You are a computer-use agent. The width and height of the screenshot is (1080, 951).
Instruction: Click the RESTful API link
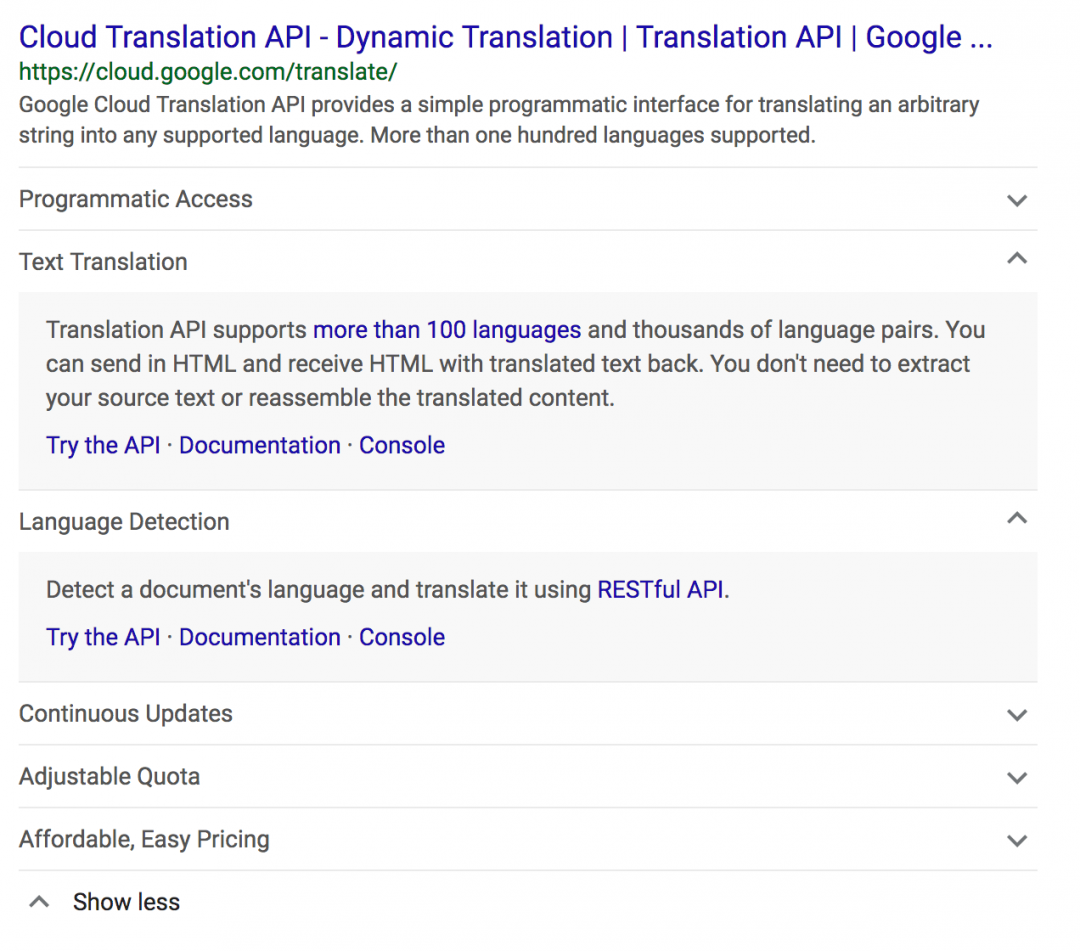tap(662, 590)
